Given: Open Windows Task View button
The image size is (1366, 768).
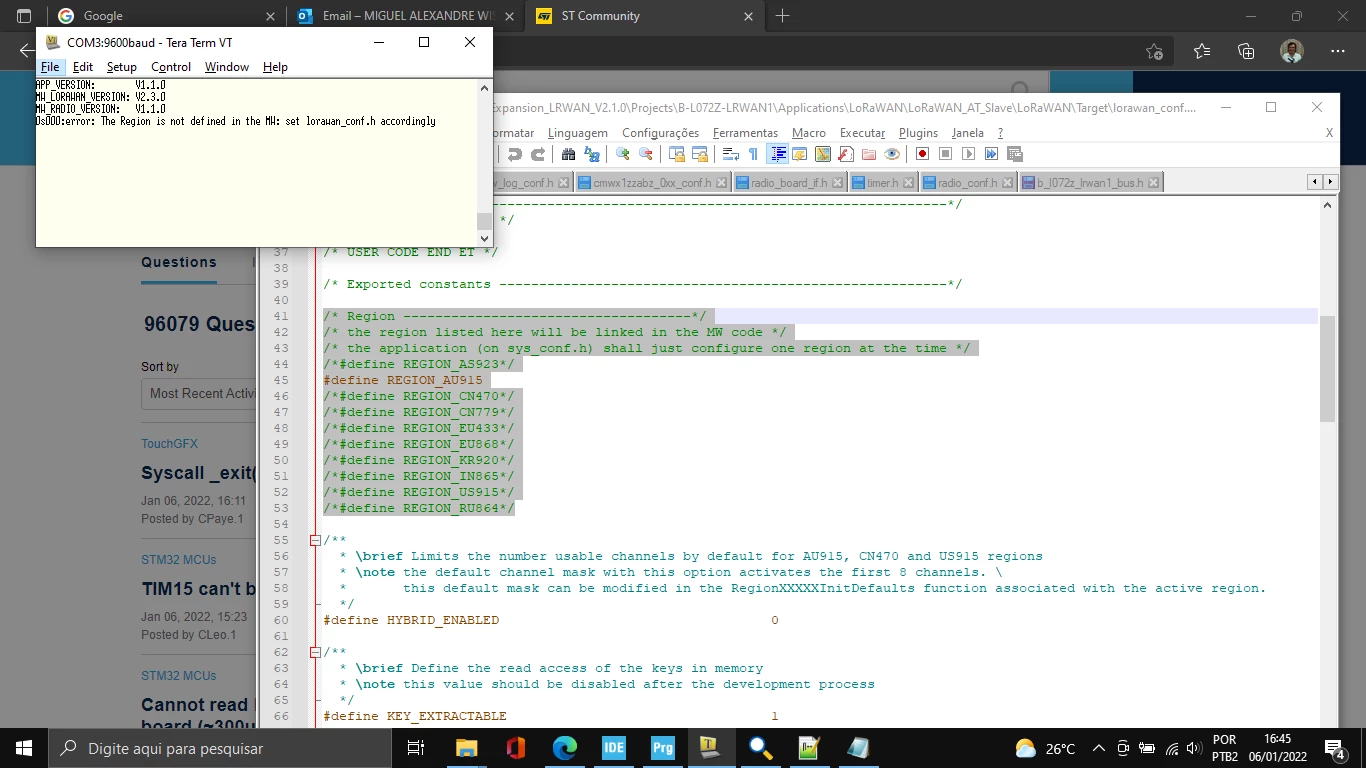Looking at the screenshot, I should 417,748.
